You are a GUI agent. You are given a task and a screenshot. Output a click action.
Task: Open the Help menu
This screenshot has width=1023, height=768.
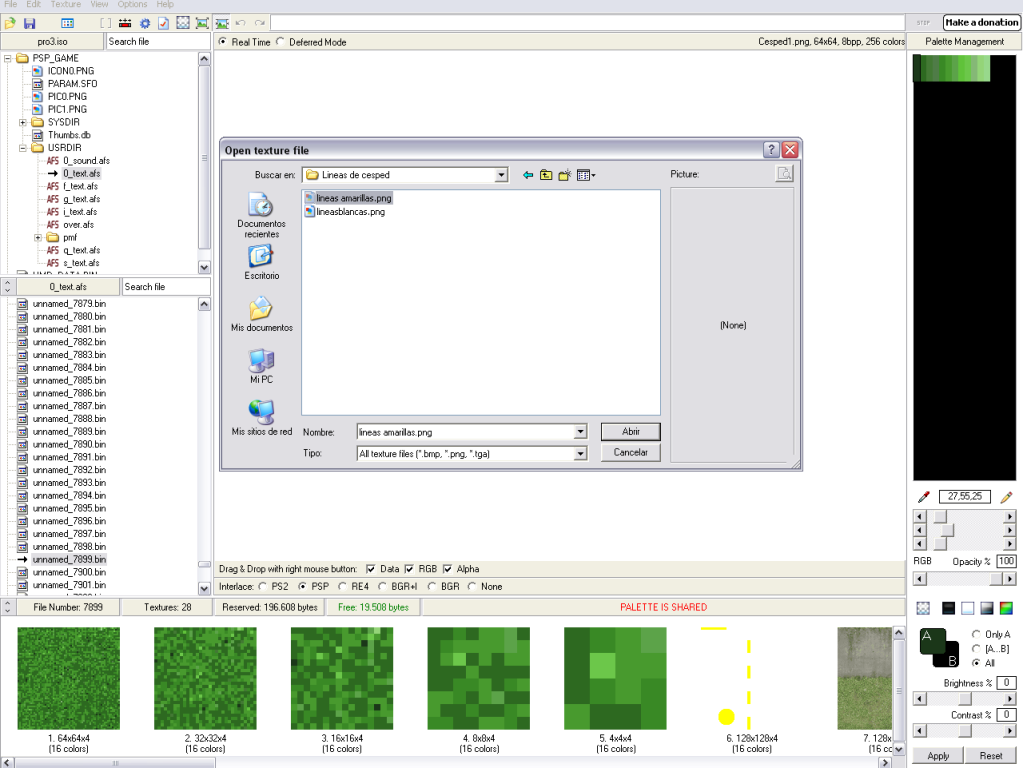[x=165, y=5]
